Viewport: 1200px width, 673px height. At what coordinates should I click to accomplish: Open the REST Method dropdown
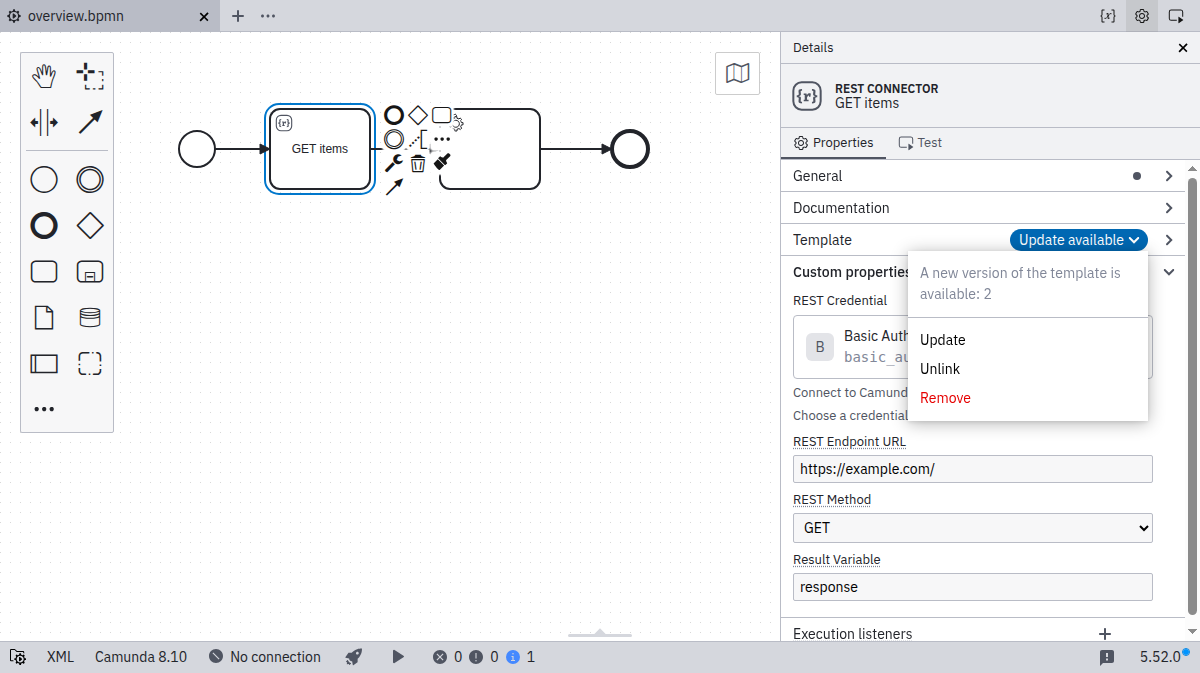[973, 528]
